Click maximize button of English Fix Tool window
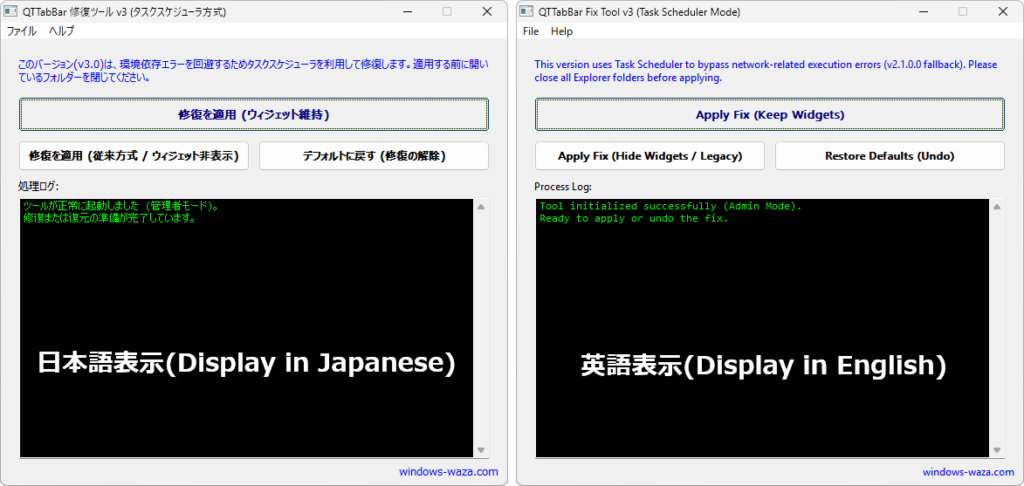The width and height of the screenshot is (1024, 486). [x=963, y=11]
